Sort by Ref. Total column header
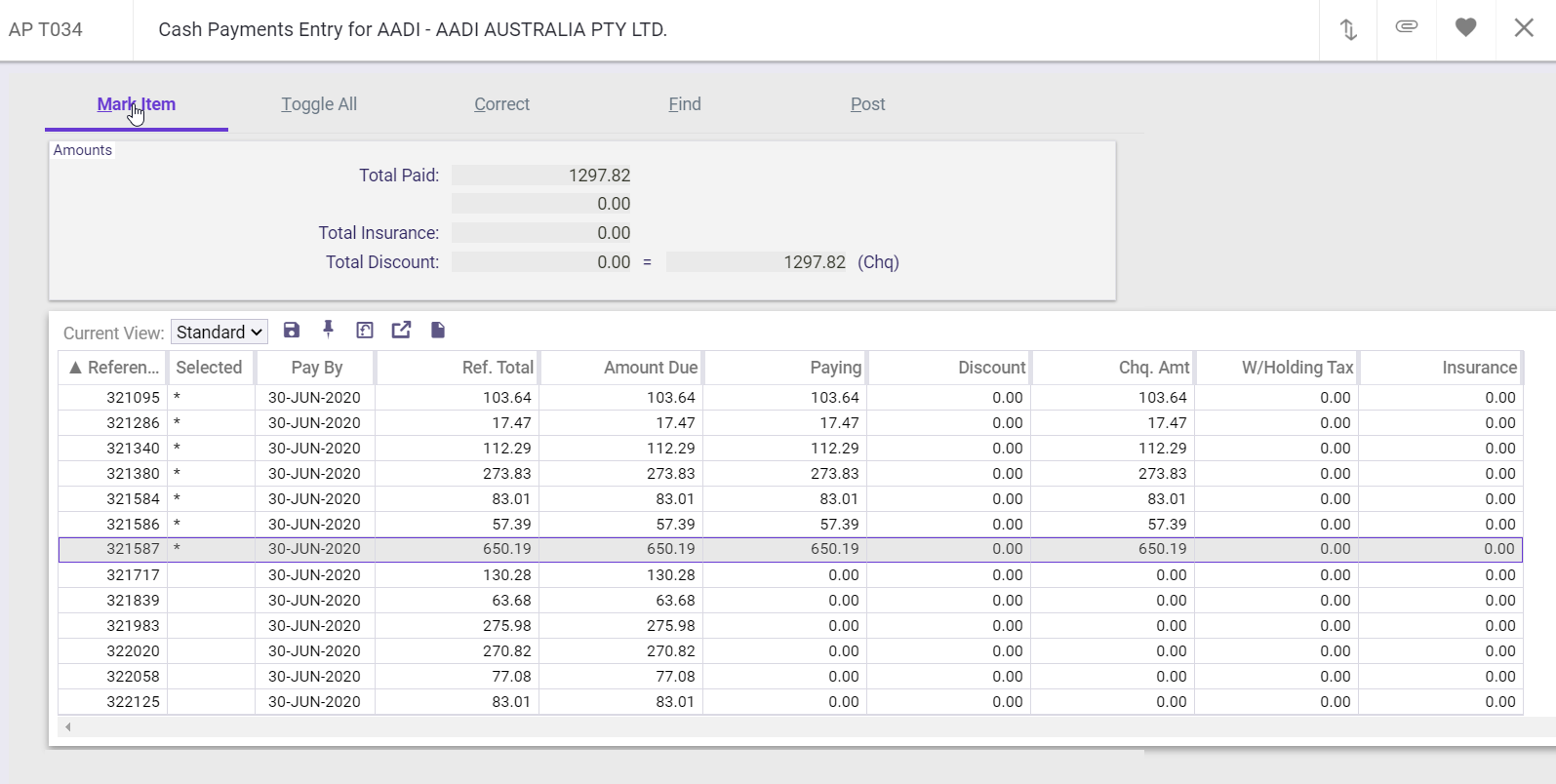This screenshot has height=784, width=1556. [x=458, y=368]
